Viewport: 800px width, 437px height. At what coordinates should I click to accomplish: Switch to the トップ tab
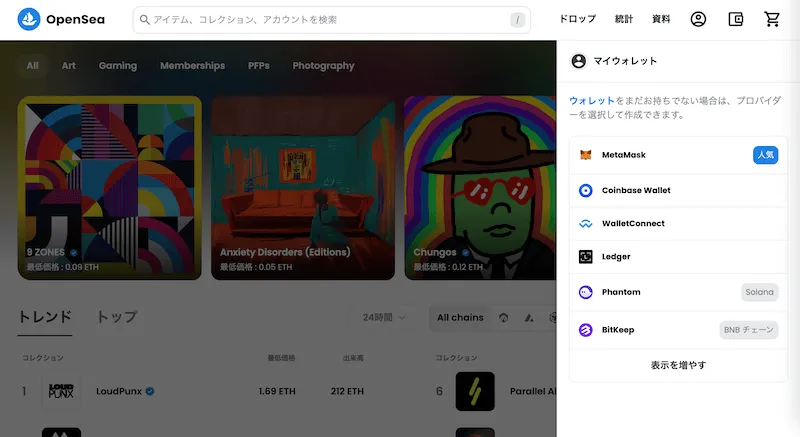117,317
